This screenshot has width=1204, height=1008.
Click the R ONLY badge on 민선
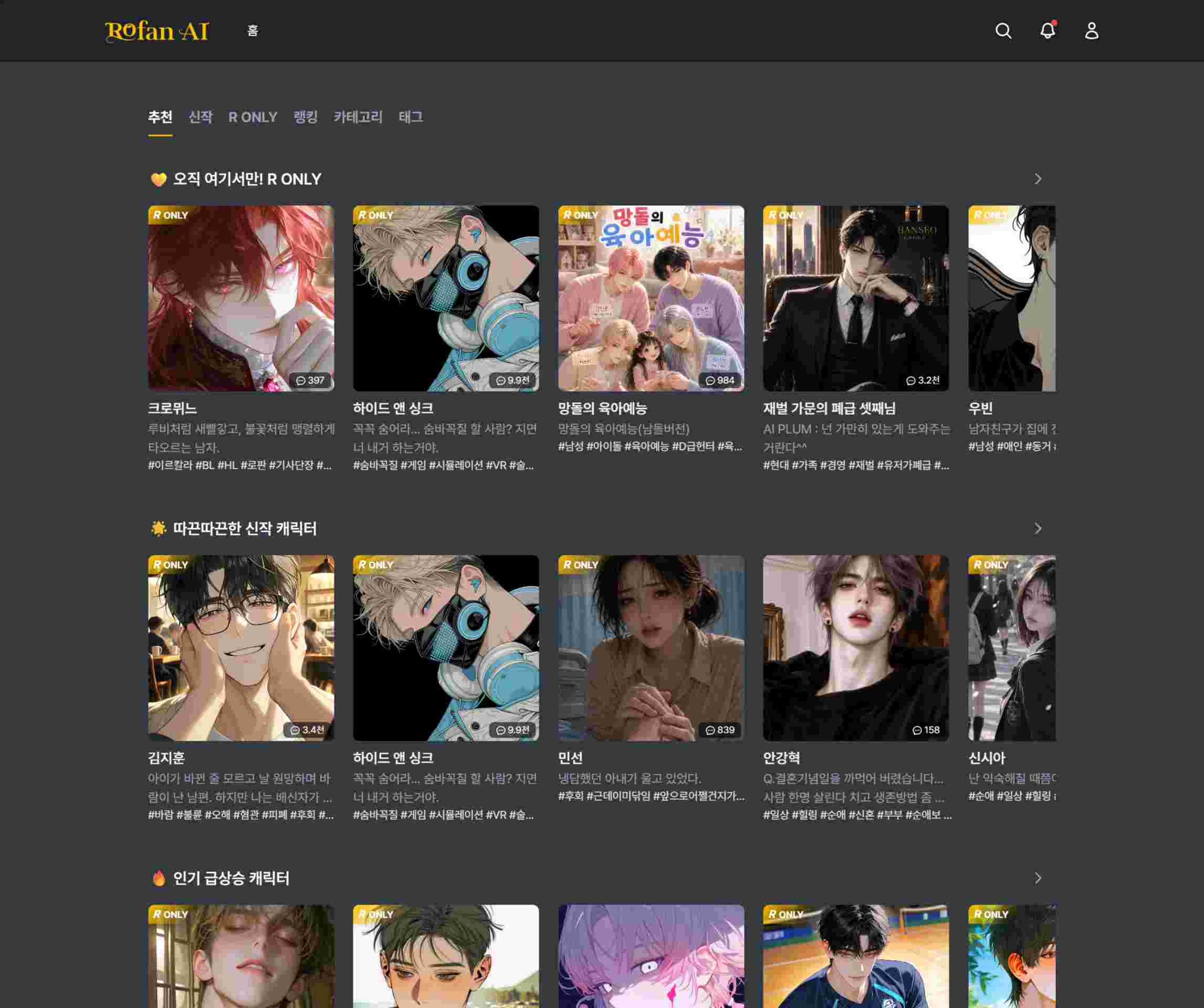[x=580, y=565]
